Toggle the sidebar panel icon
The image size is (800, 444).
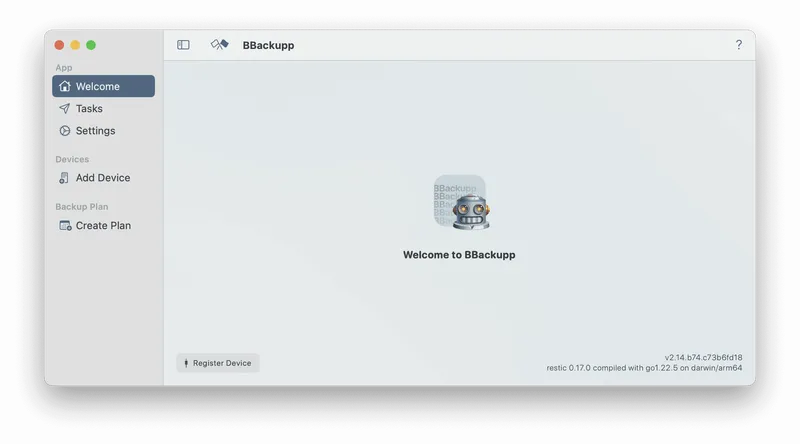183,45
